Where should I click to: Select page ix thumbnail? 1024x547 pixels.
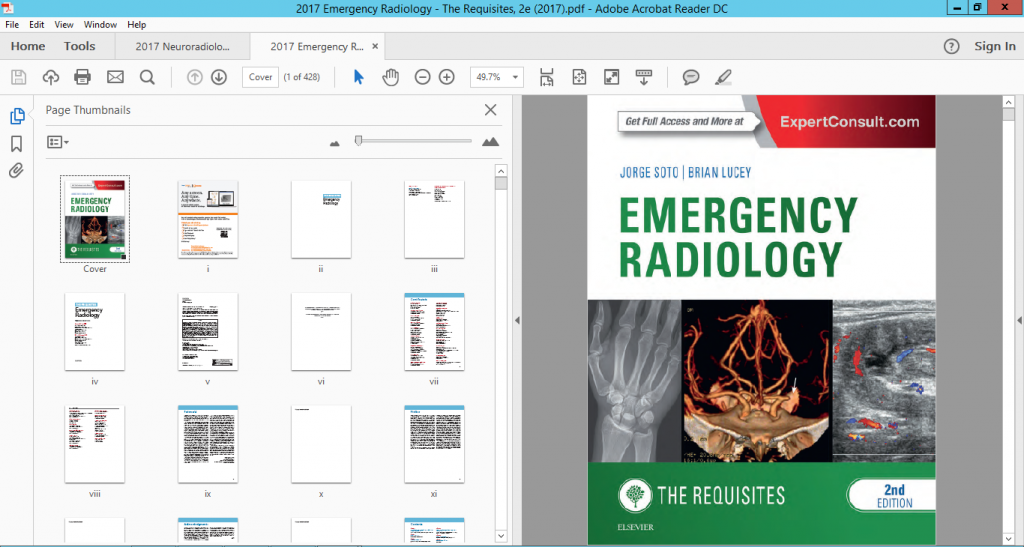(208, 444)
